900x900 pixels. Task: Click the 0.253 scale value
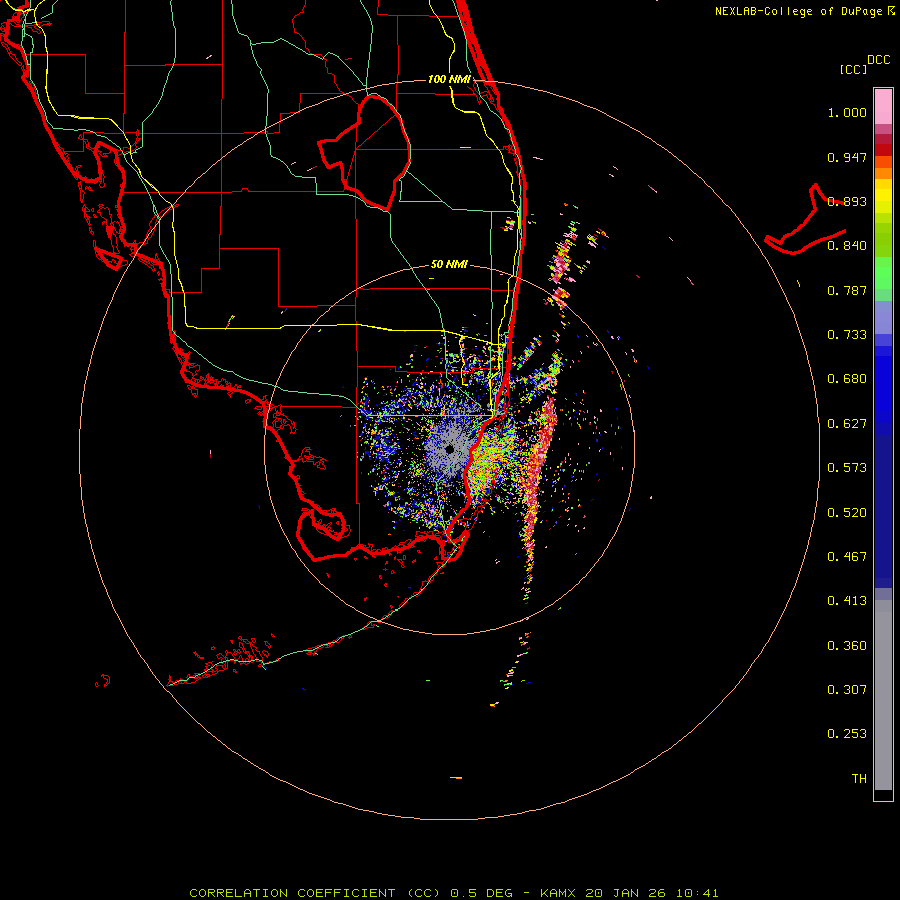(x=847, y=734)
